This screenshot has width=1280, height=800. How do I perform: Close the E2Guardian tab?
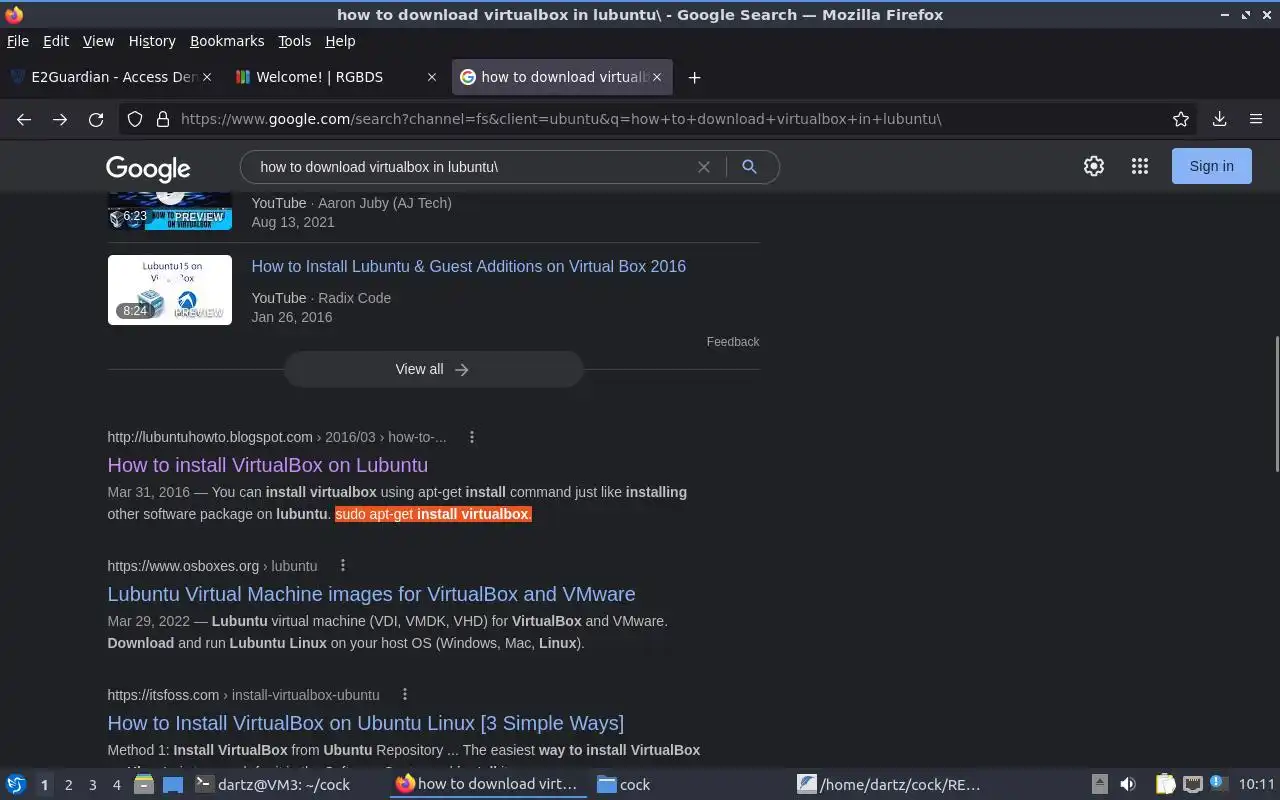point(207,77)
